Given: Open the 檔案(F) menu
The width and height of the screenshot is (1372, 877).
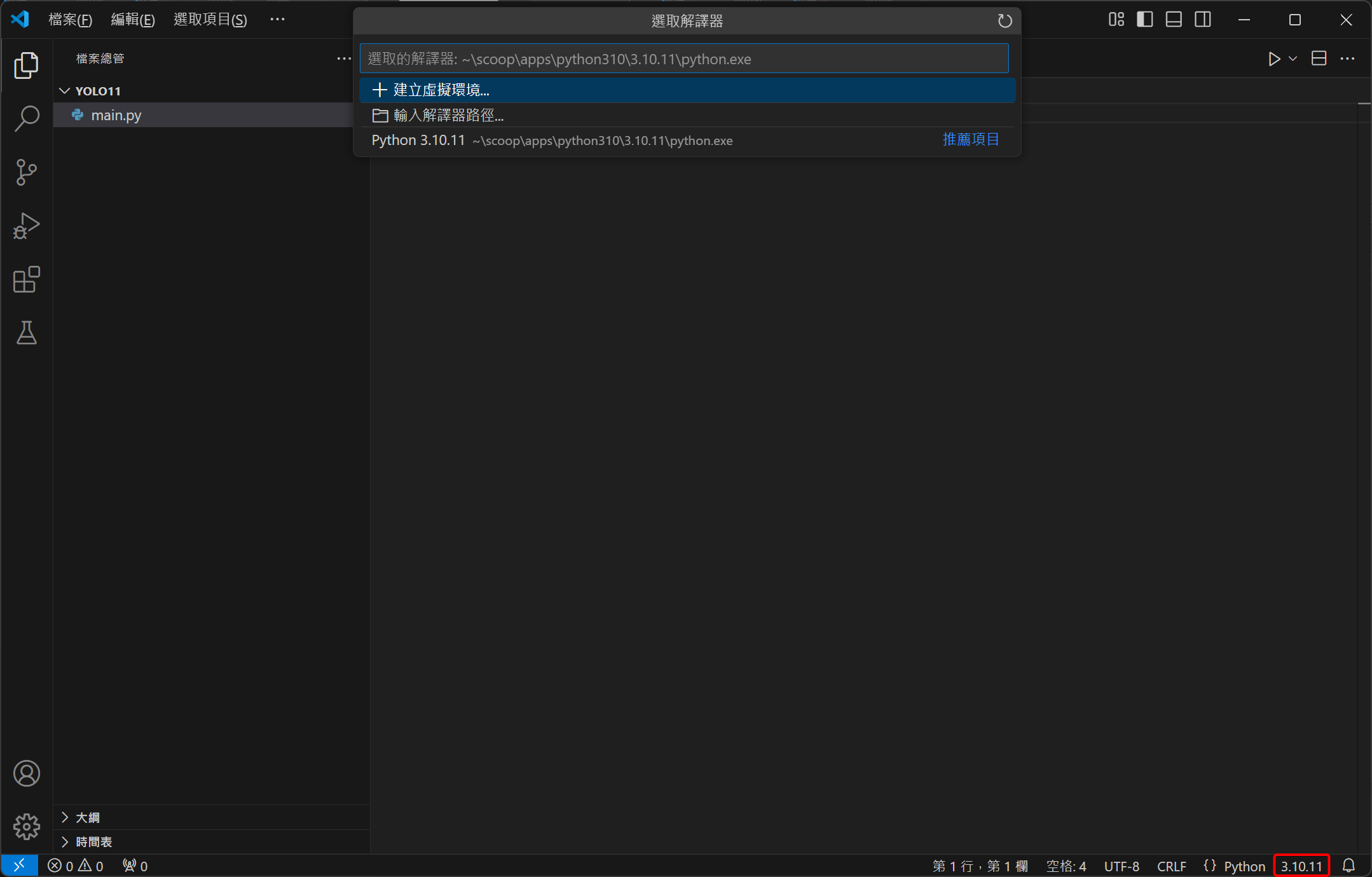Looking at the screenshot, I should tap(70, 20).
